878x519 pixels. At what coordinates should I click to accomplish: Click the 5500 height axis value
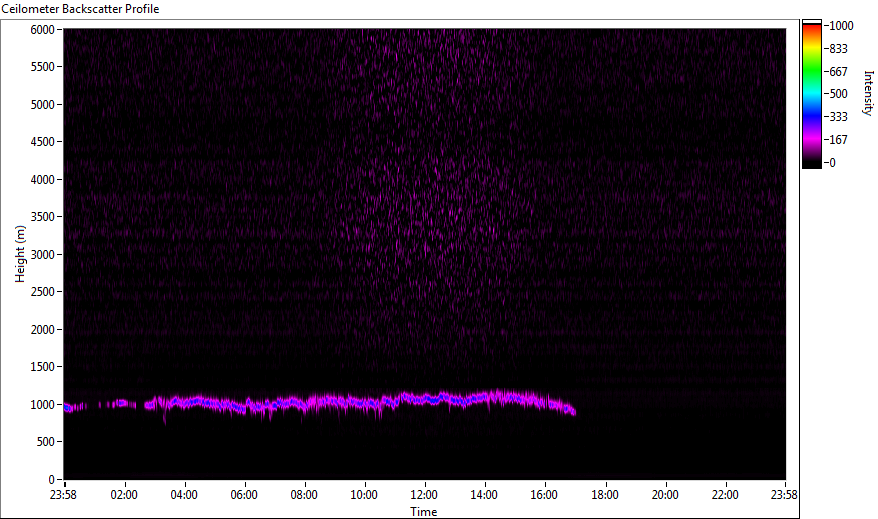coord(43,67)
